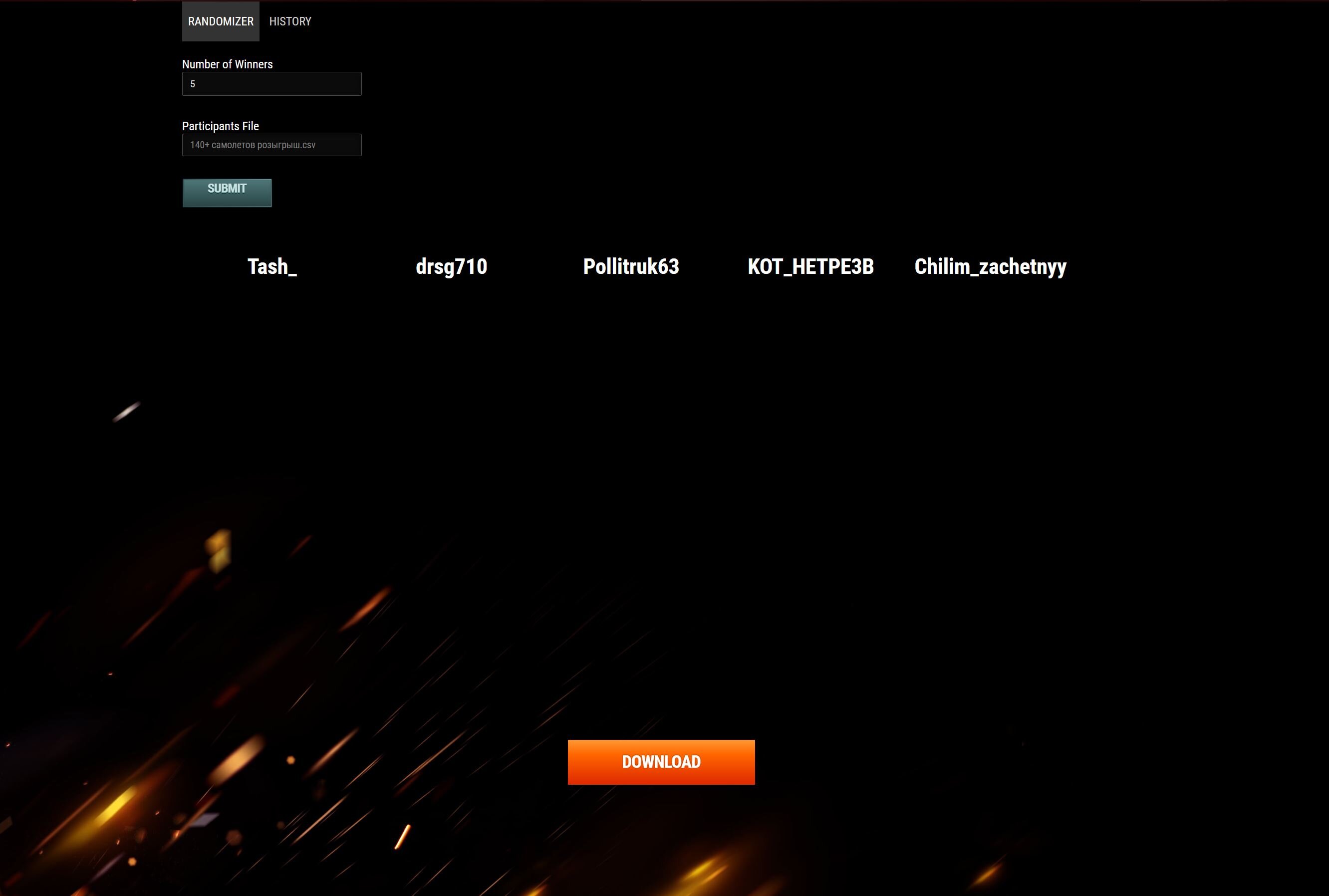Viewport: 1329px width, 896px height.
Task: Click the orange DOWNLOAD button
Action: (x=661, y=762)
